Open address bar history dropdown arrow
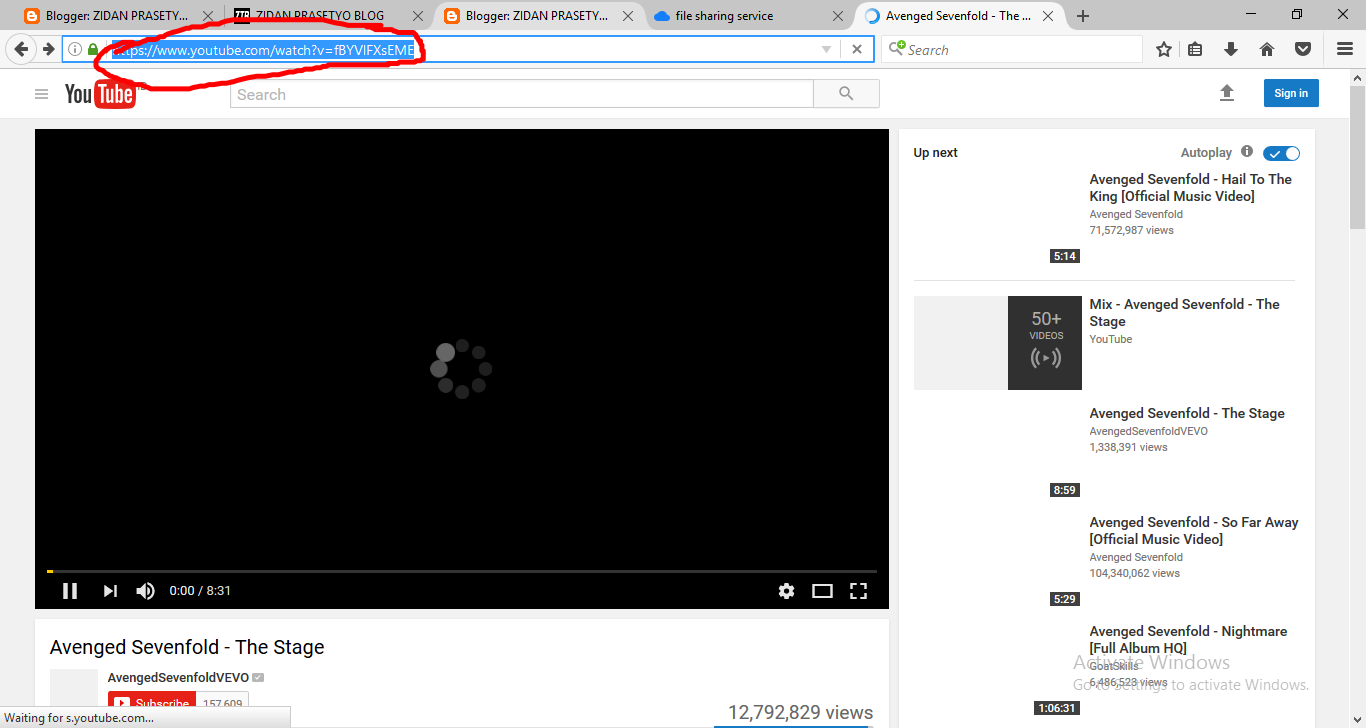Screen dimensions: 1366x728 tap(826, 49)
